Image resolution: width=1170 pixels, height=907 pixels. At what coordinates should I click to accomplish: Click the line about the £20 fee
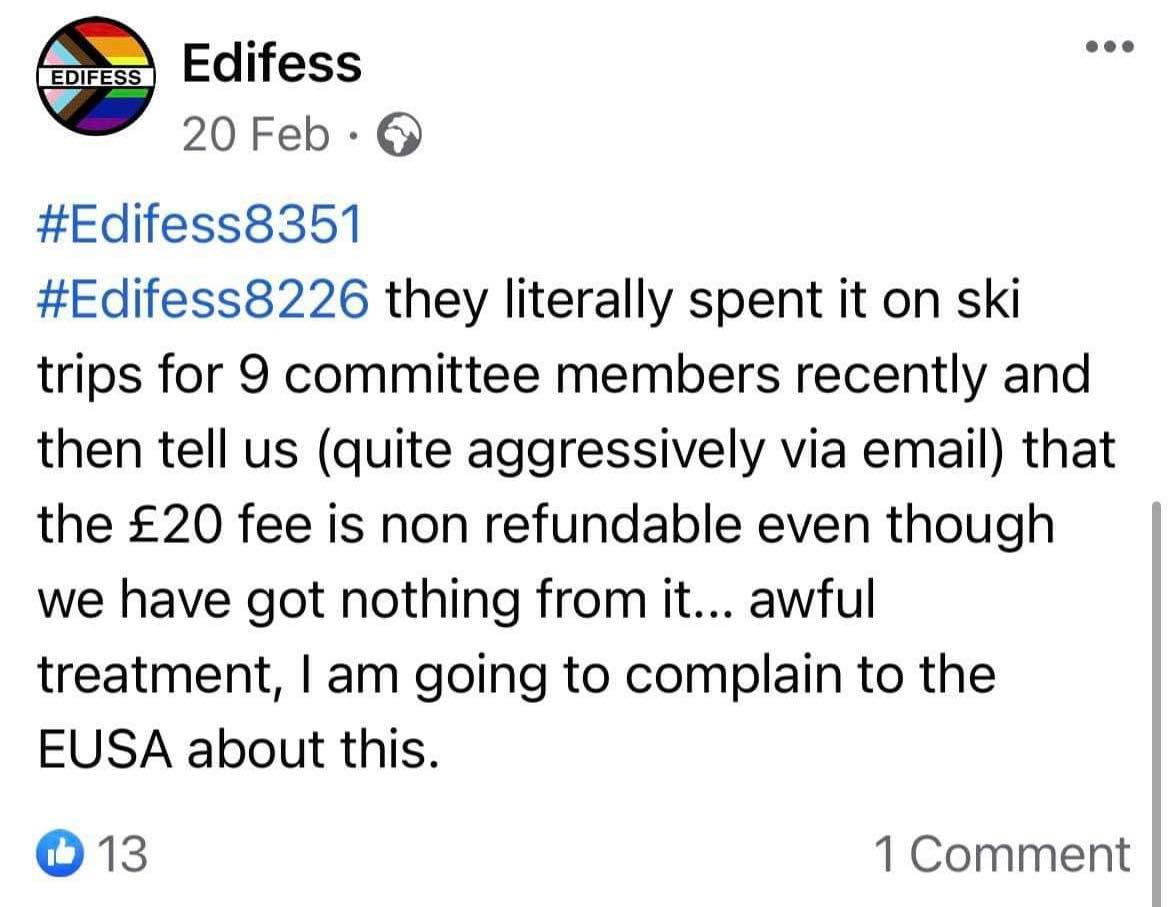point(546,524)
